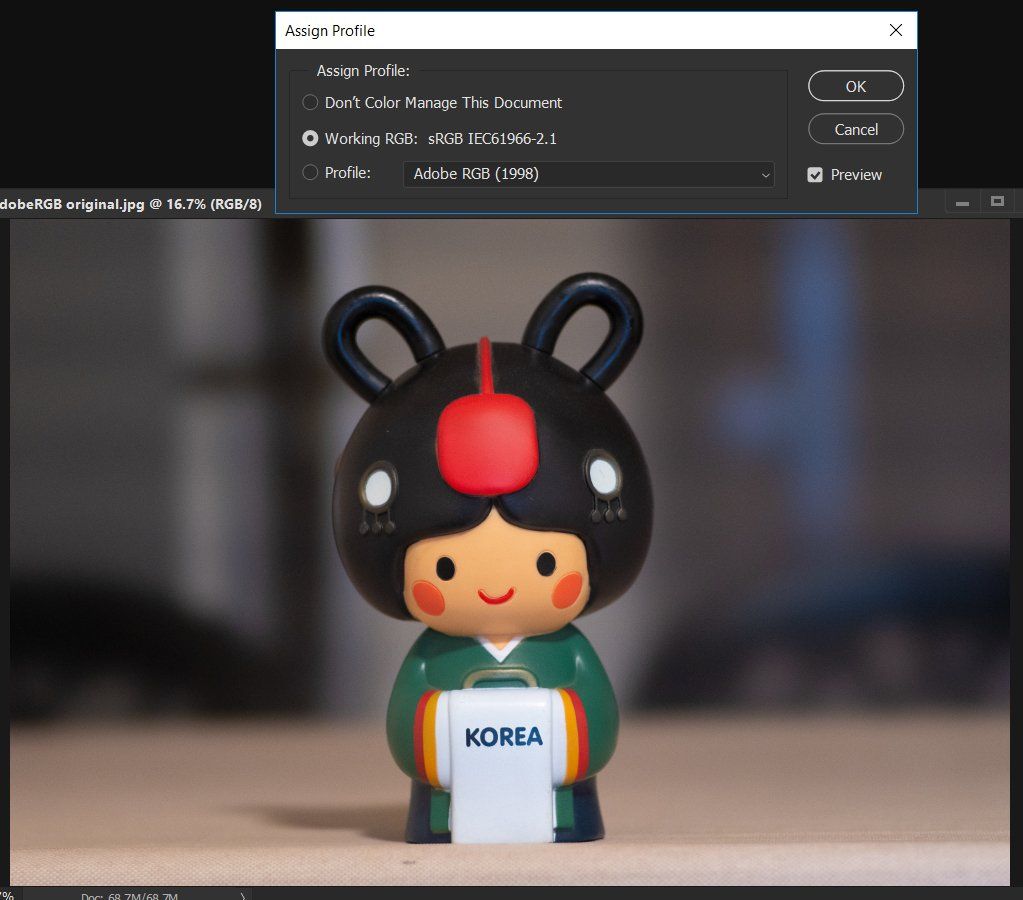The width and height of the screenshot is (1023, 900).
Task: Click the Korea doll image on canvas
Action: pyautogui.click(x=509, y=552)
